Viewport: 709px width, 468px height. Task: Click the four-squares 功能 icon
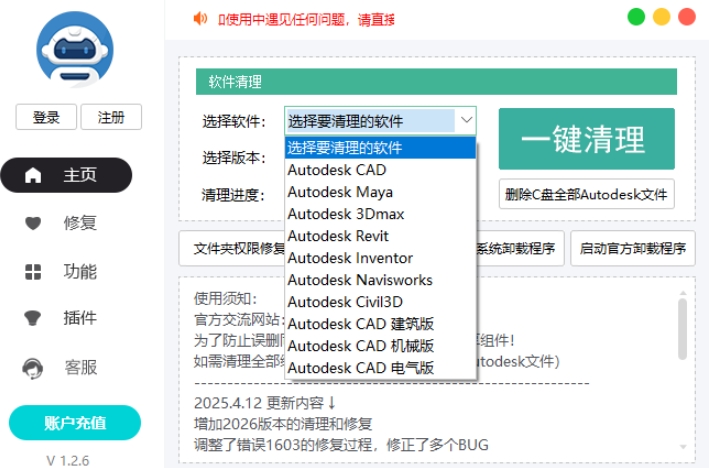(x=33, y=272)
